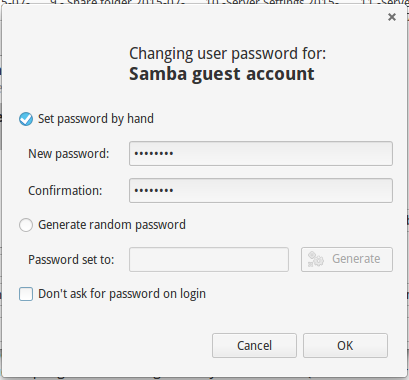The width and height of the screenshot is (409, 380).
Task: Click the Generate button
Action: (x=347, y=259)
